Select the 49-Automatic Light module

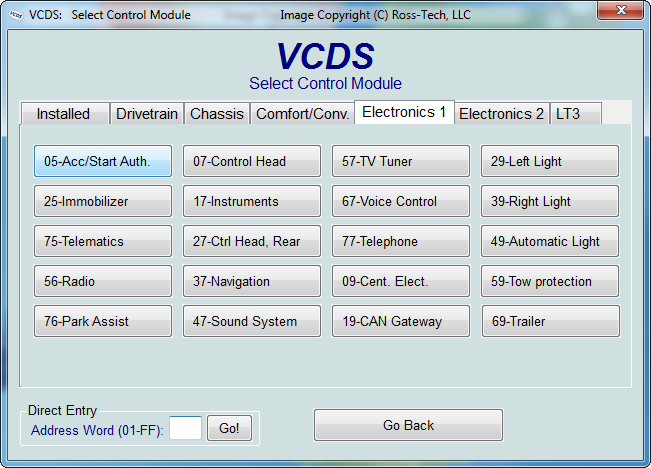click(550, 241)
